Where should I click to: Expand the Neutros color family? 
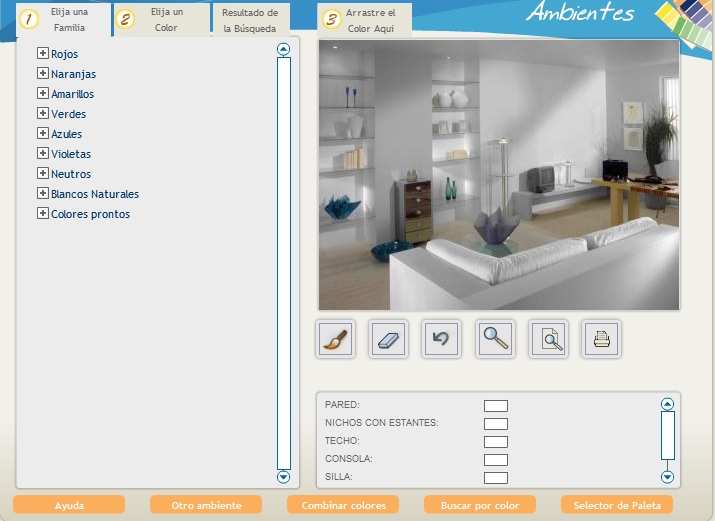coord(42,174)
